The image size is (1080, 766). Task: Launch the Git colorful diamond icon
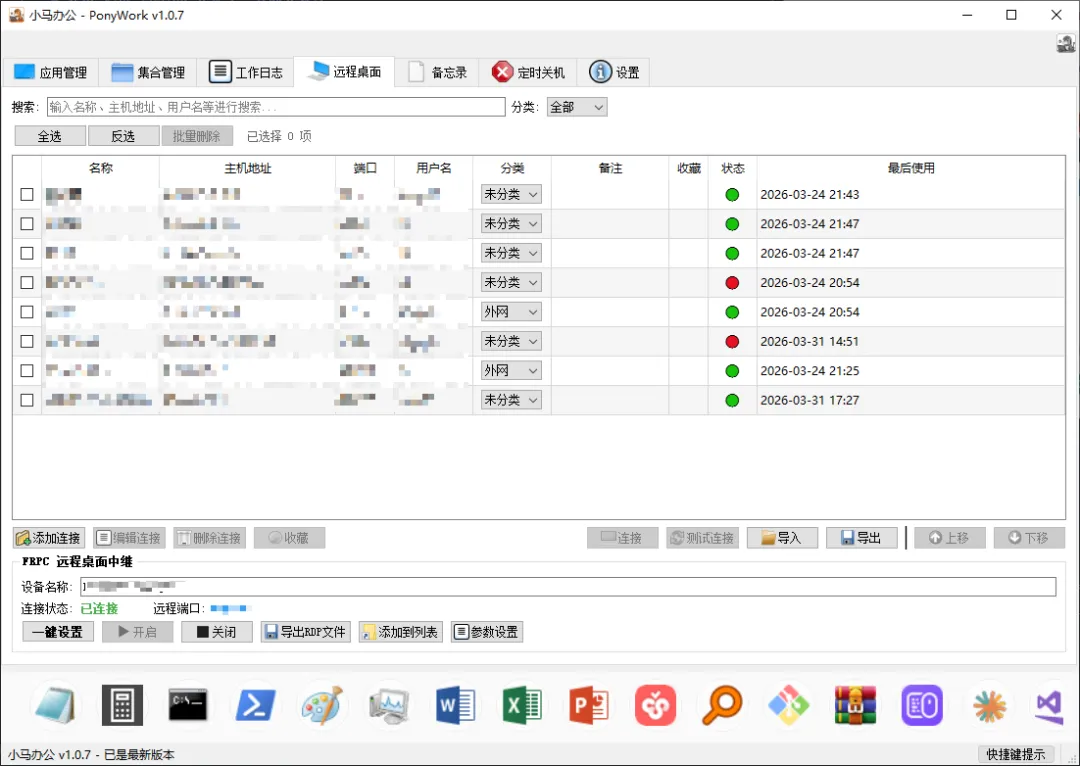pos(789,705)
